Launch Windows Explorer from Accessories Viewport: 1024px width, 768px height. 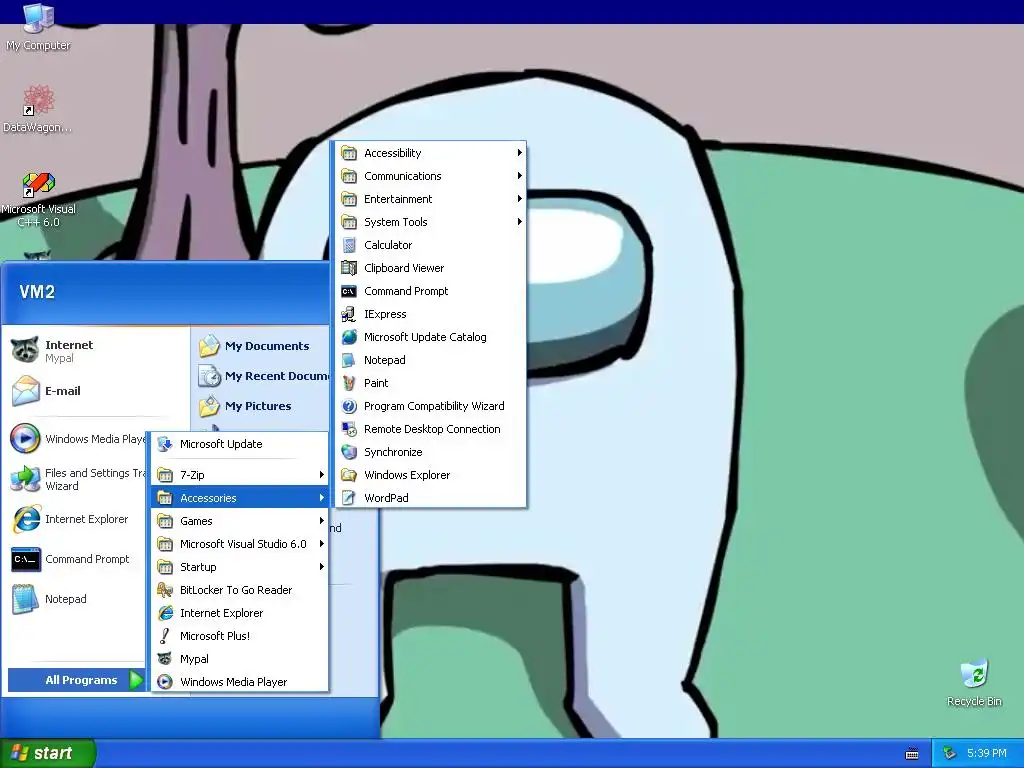430,475
